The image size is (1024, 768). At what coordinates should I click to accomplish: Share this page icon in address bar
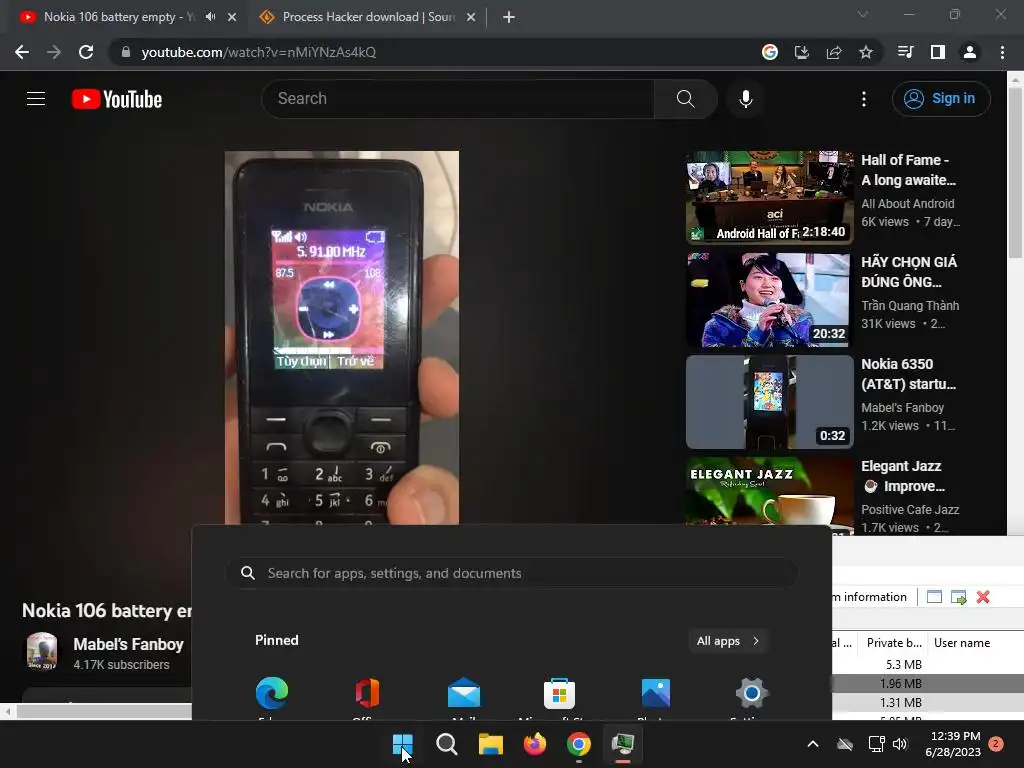834,52
